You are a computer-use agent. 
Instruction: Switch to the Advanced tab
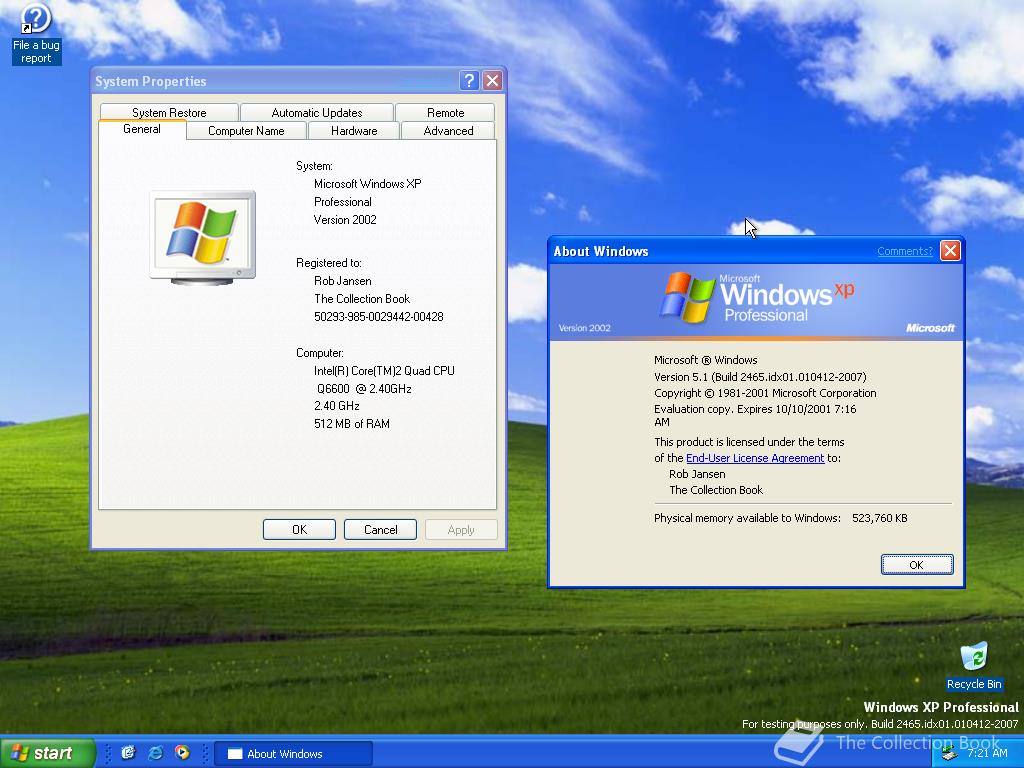[x=448, y=131]
